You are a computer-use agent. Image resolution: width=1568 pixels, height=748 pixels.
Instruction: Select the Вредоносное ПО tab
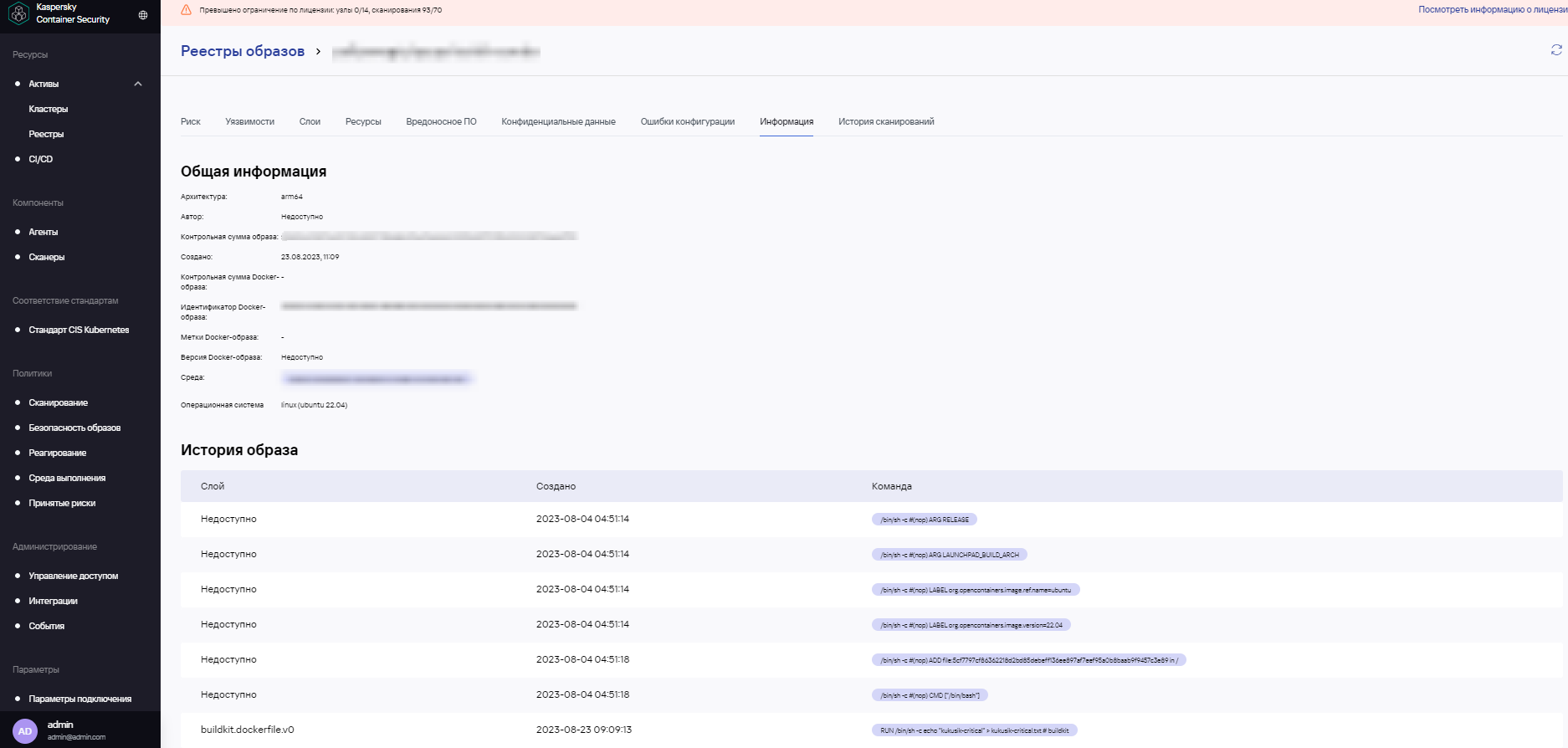[441, 121]
